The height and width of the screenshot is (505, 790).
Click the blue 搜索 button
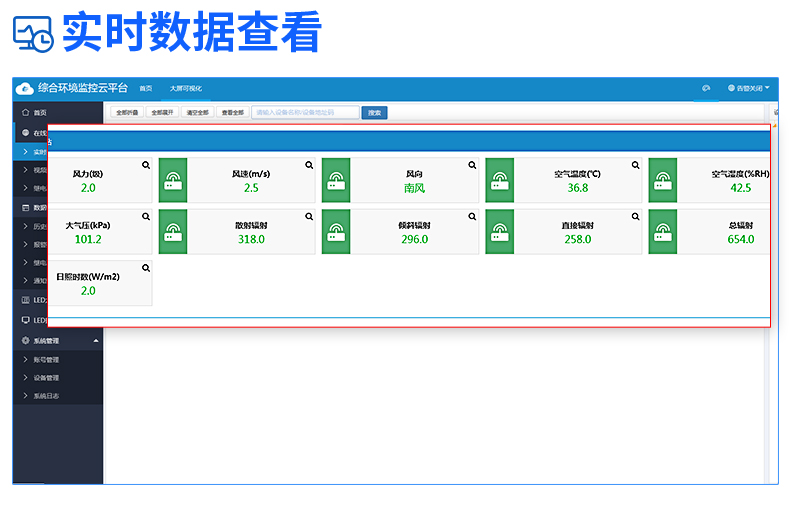pos(374,113)
